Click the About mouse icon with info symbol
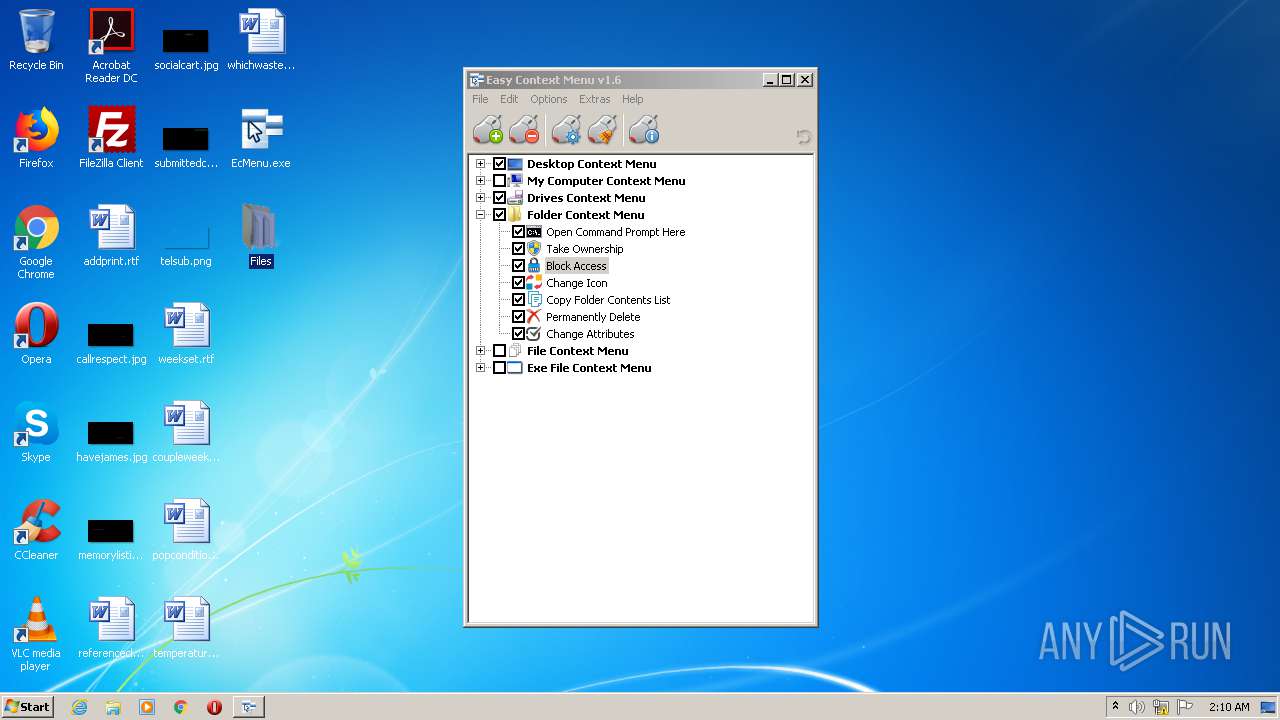Screen dimensions: 1280x720 (x=644, y=130)
